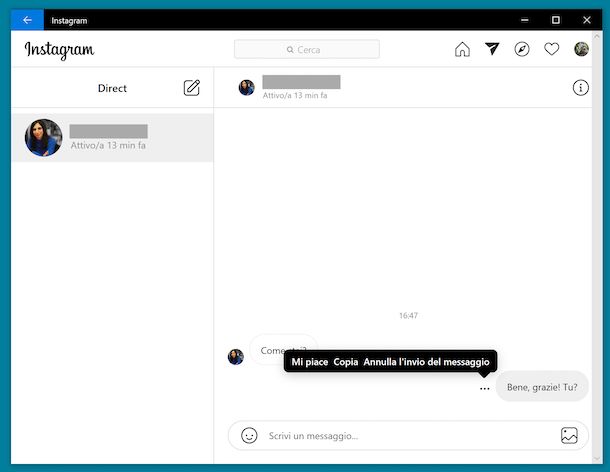Click the three dots beside sent message

pos(484,388)
